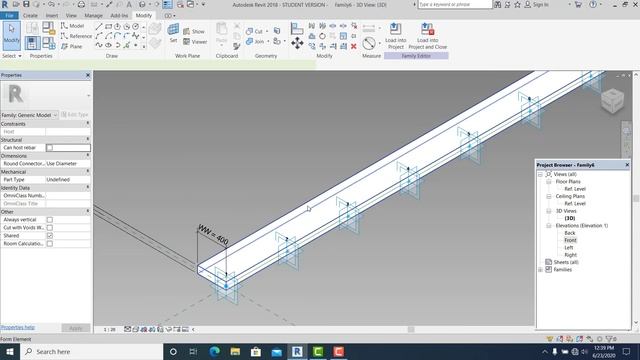Screen dimensions: 640x360
Task: Open the Family: Generic Model dropdown
Action: click(x=29, y=115)
